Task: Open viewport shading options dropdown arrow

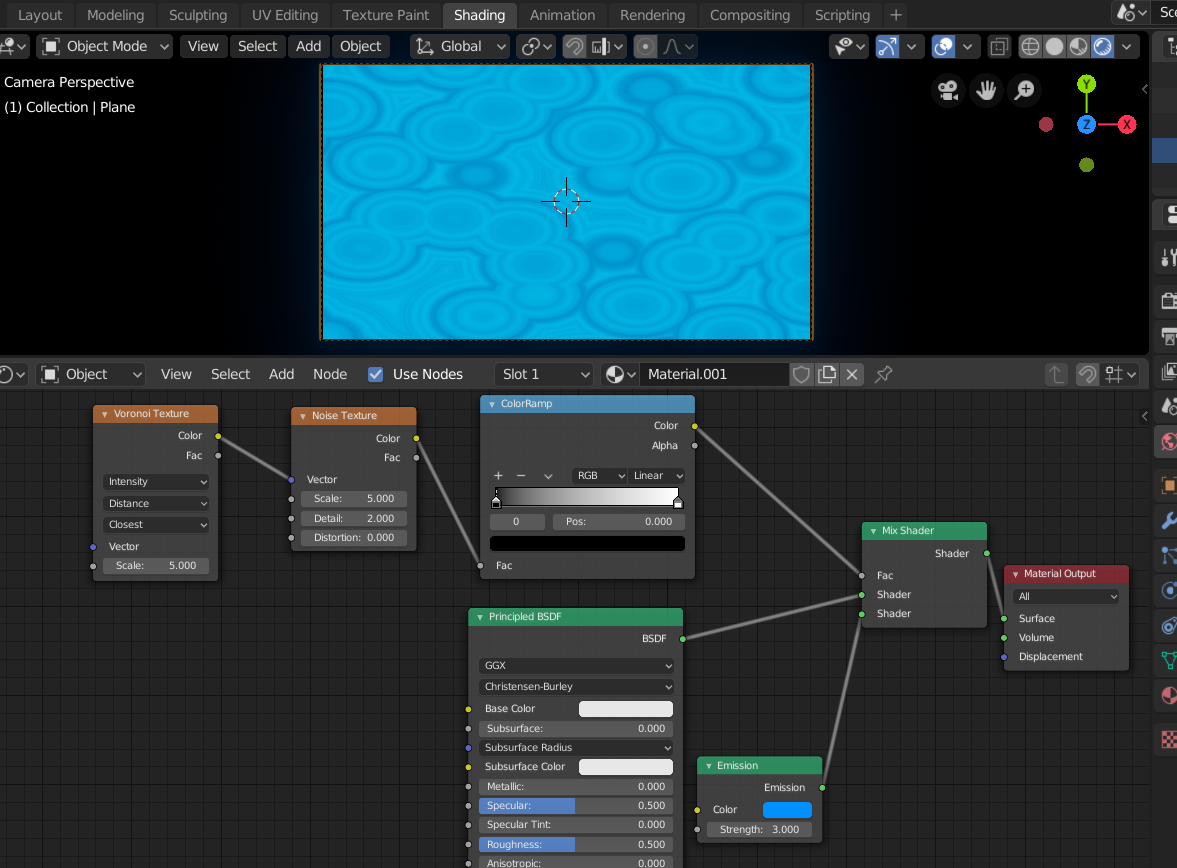Action: coord(1126,47)
